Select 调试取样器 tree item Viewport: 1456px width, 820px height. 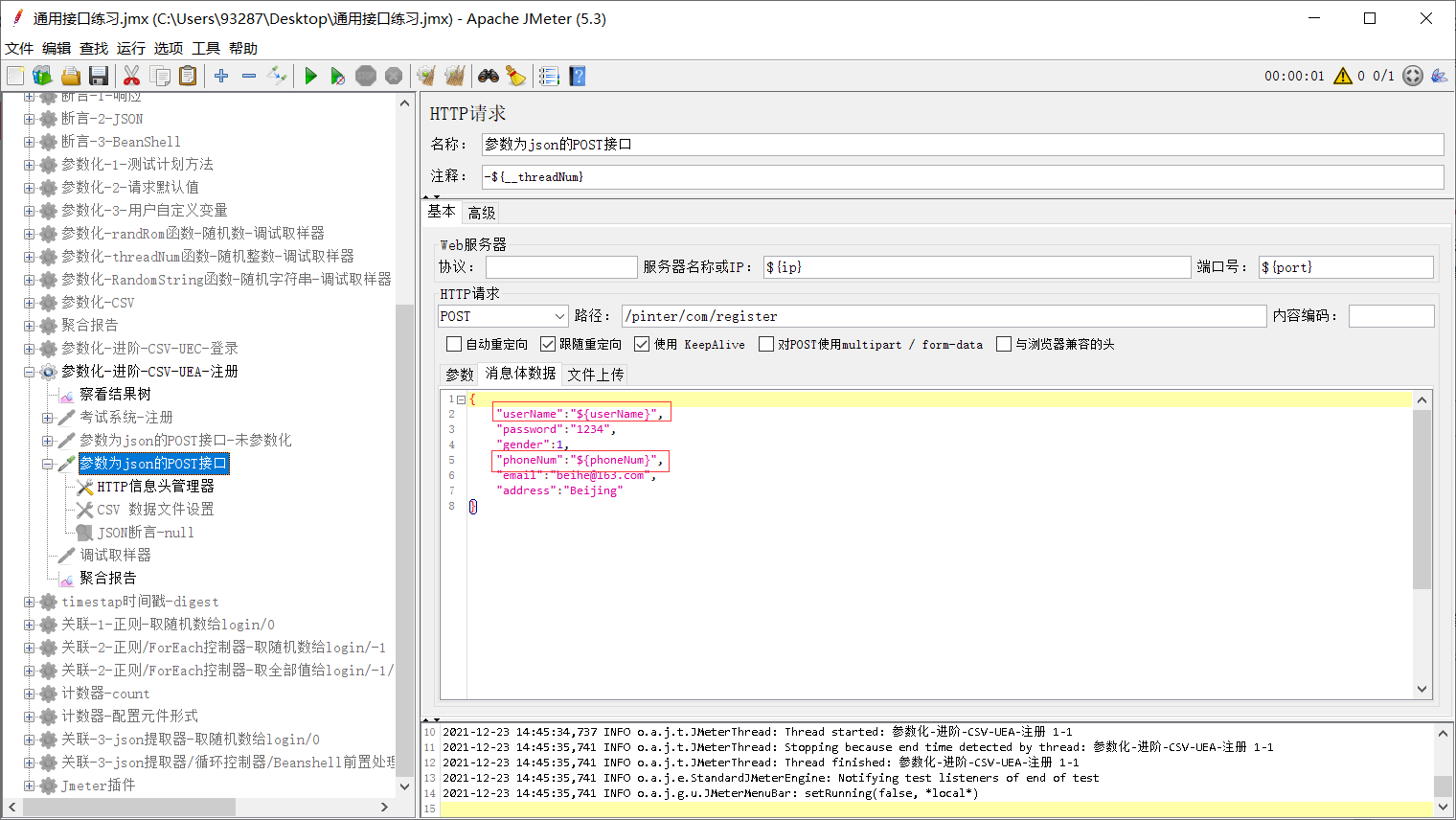point(115,556)
